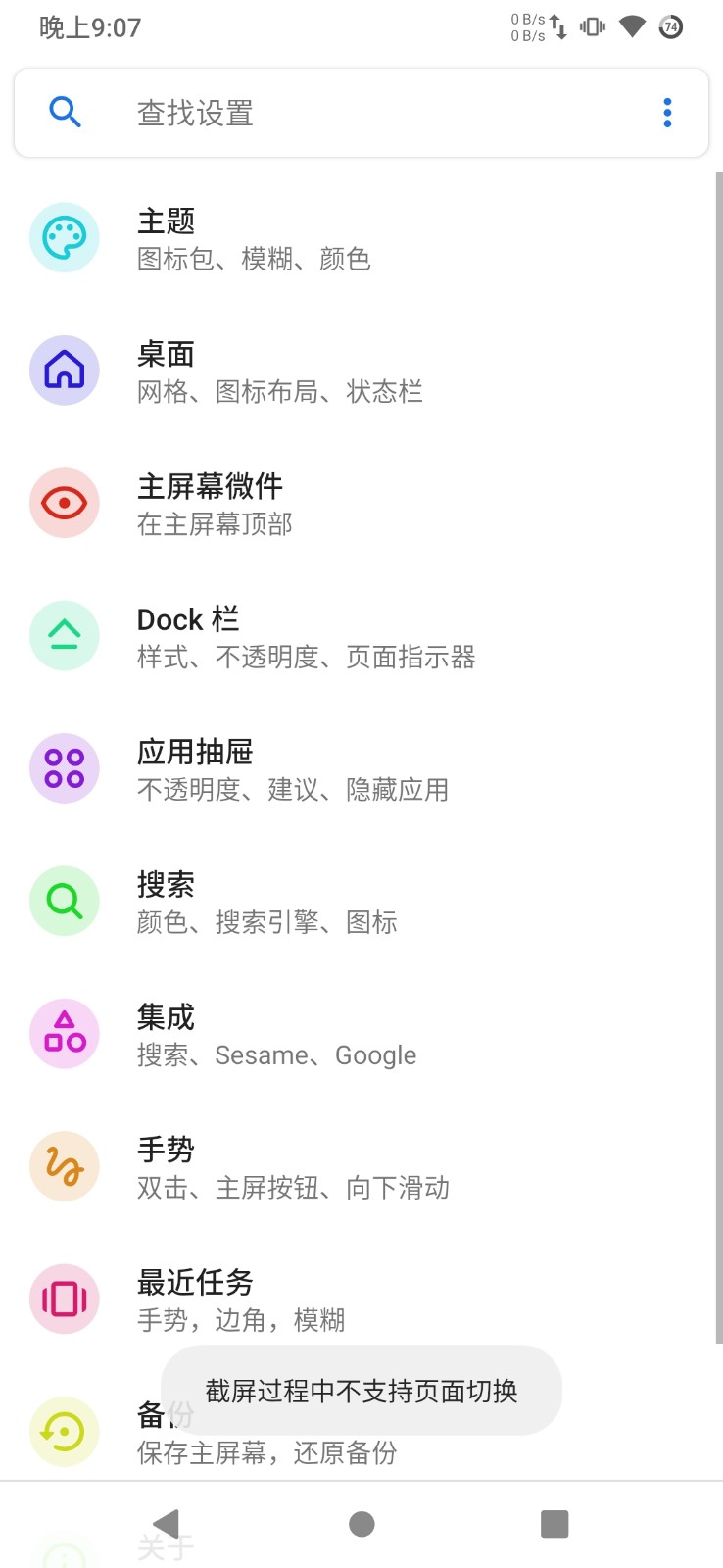
Task: Open 集成 搜索、Sesame、Google entry
Action: click(361, 1034)
